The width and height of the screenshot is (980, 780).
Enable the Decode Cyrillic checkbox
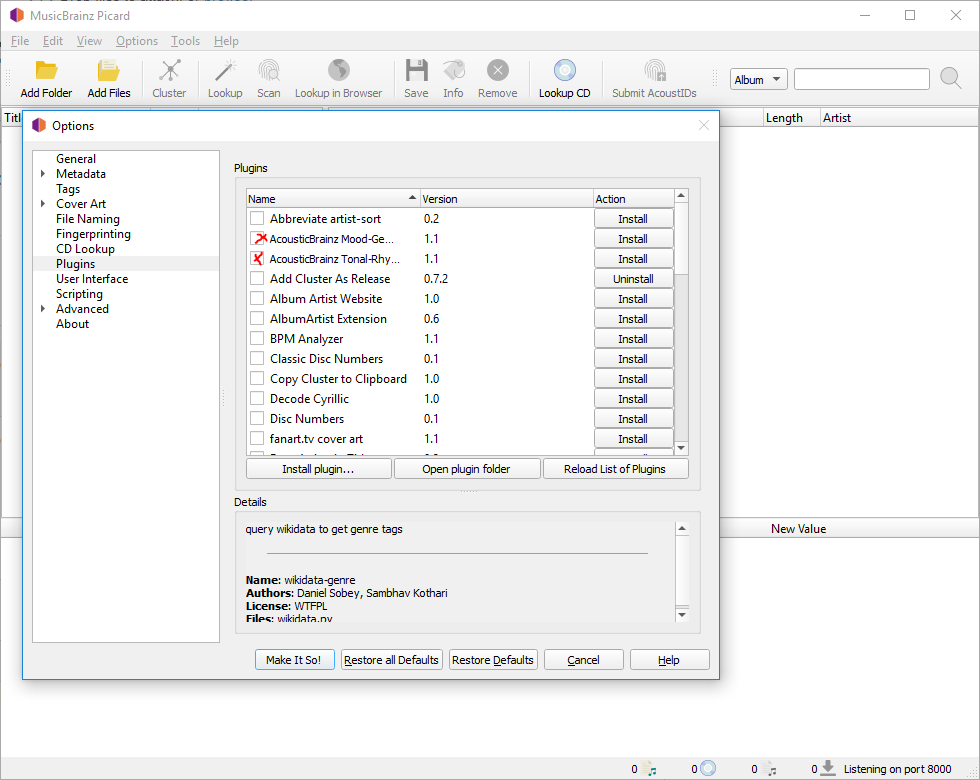coord(257,399)
